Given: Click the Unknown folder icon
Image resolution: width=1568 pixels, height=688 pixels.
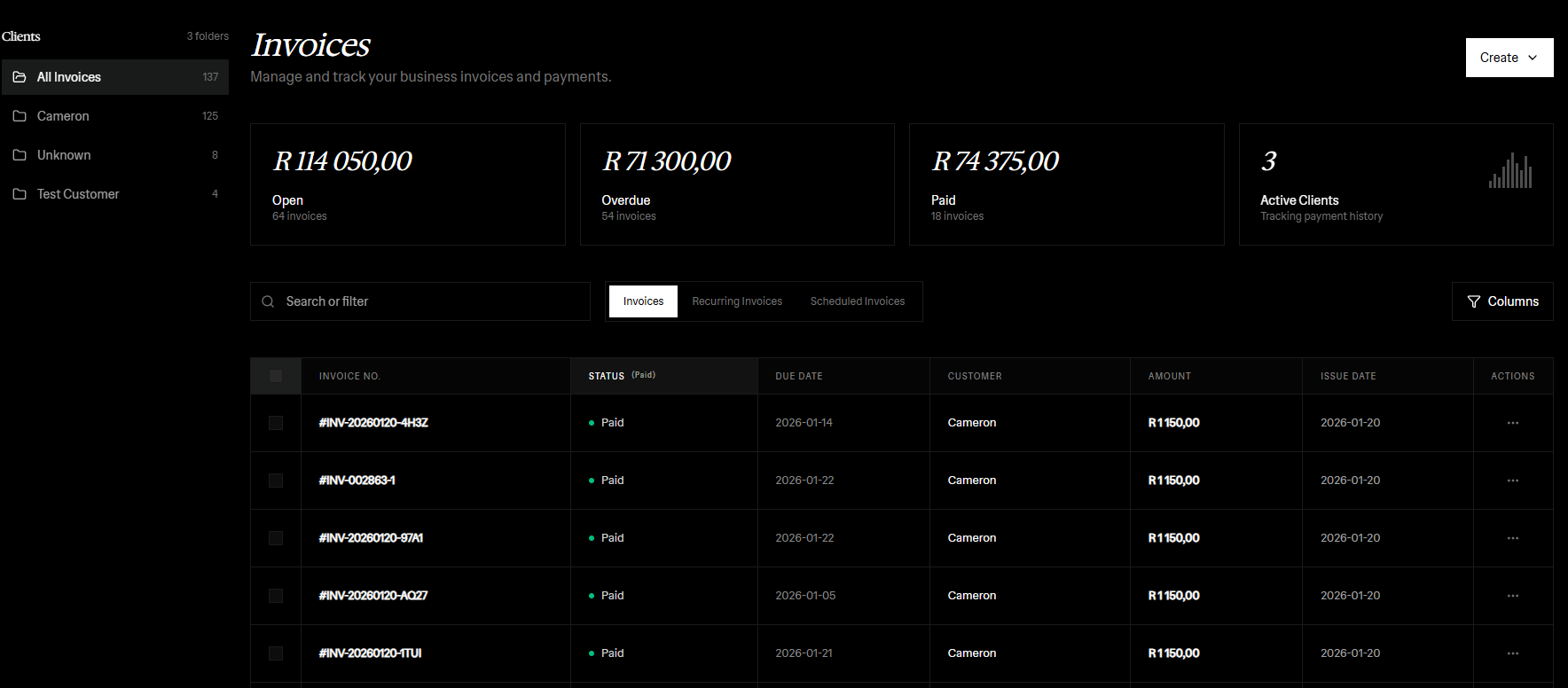Looking at the screenshot, I should (20, 155).
